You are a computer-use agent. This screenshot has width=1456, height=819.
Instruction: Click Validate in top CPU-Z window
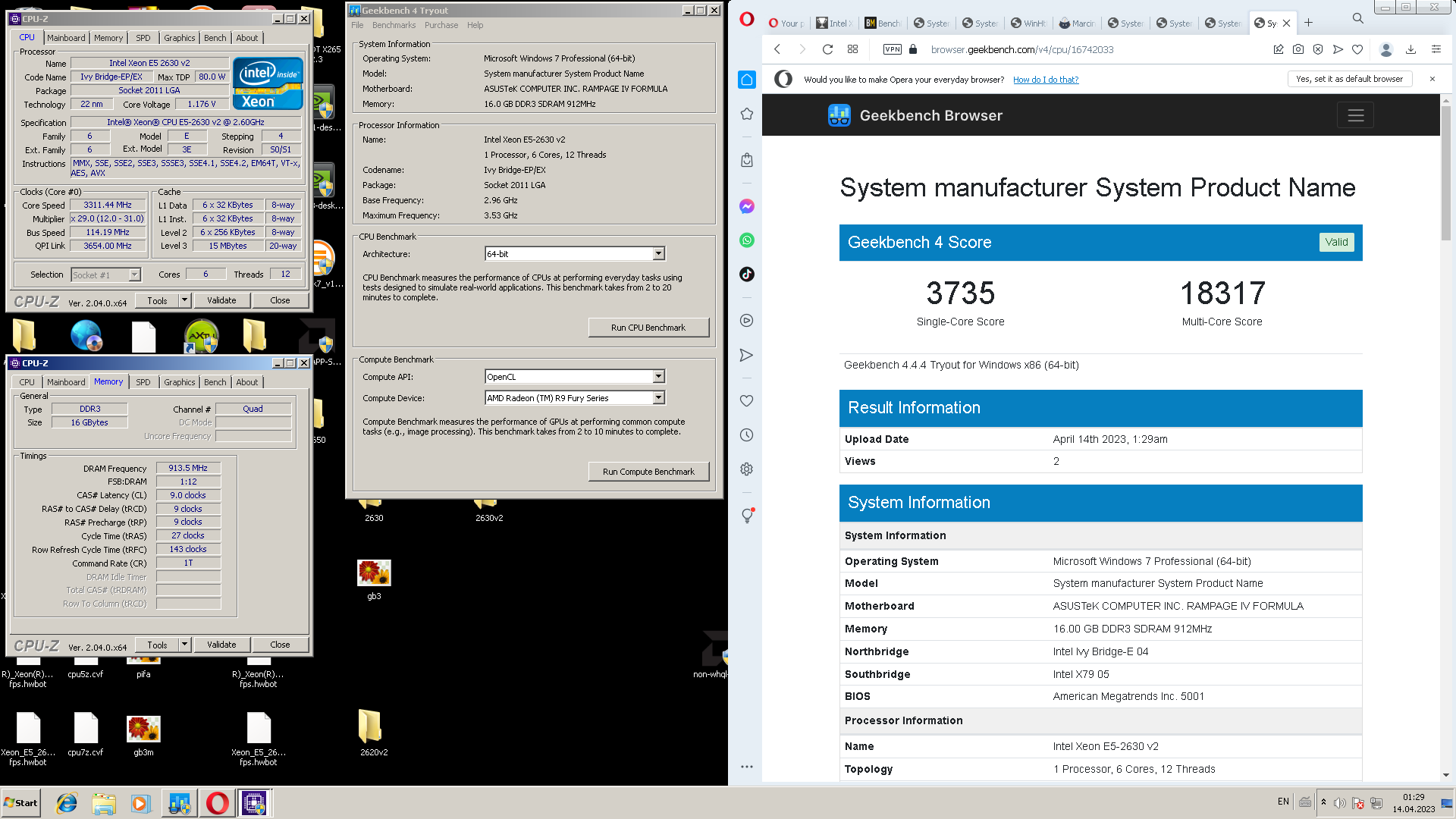(x=221, y=300)
